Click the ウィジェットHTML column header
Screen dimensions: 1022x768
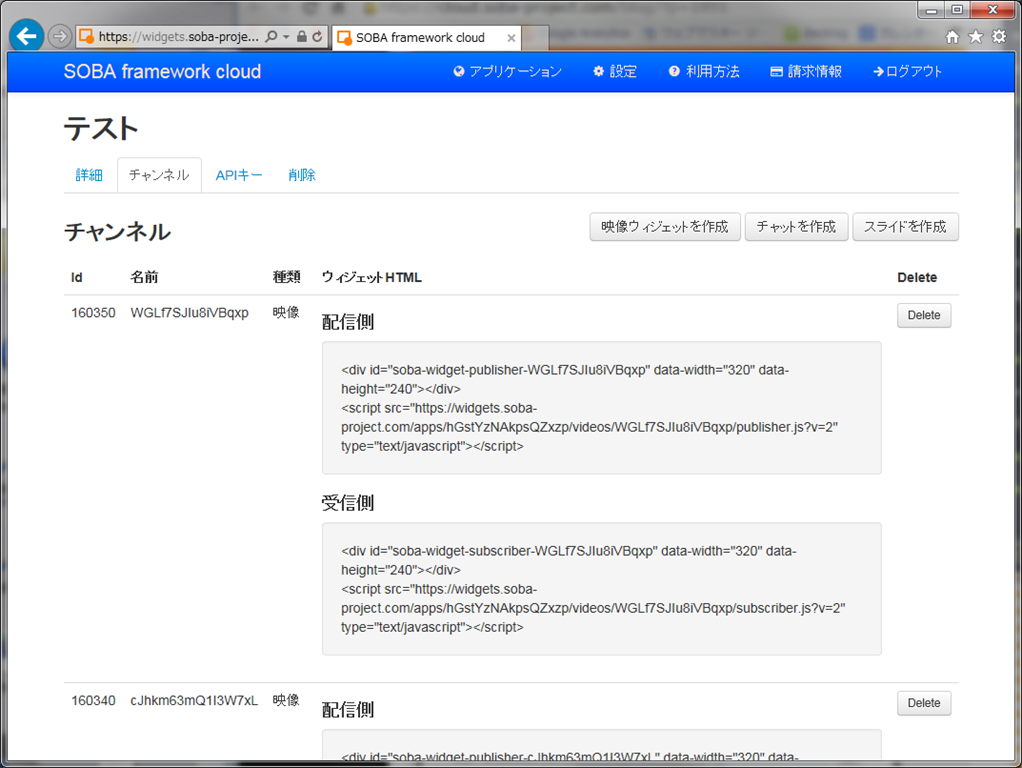(372, 277)
